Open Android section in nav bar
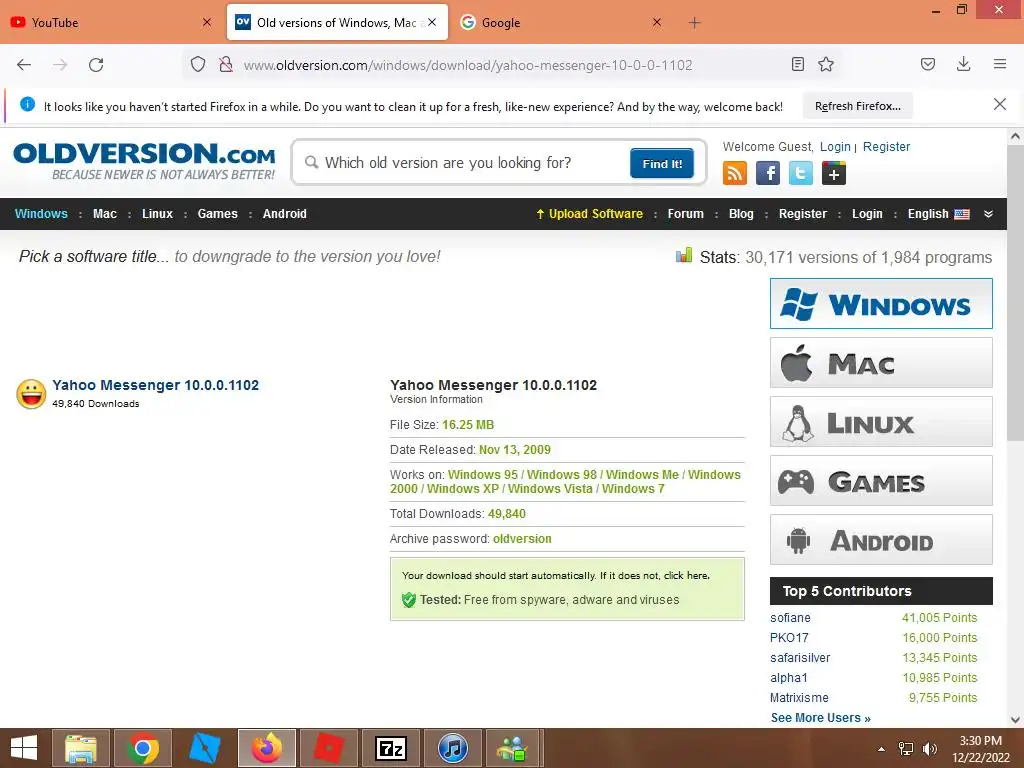 284,214
